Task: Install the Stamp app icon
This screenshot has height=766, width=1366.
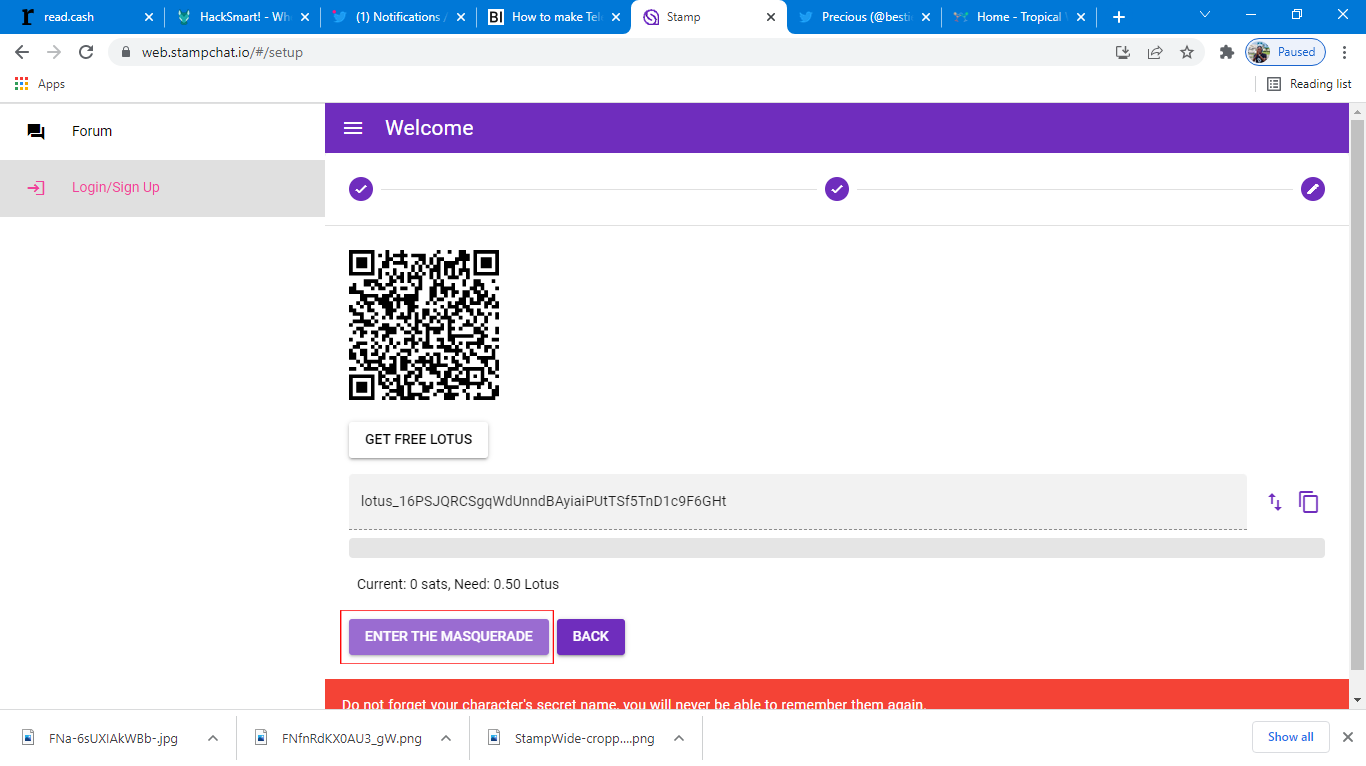Action: pos(1123,52)
